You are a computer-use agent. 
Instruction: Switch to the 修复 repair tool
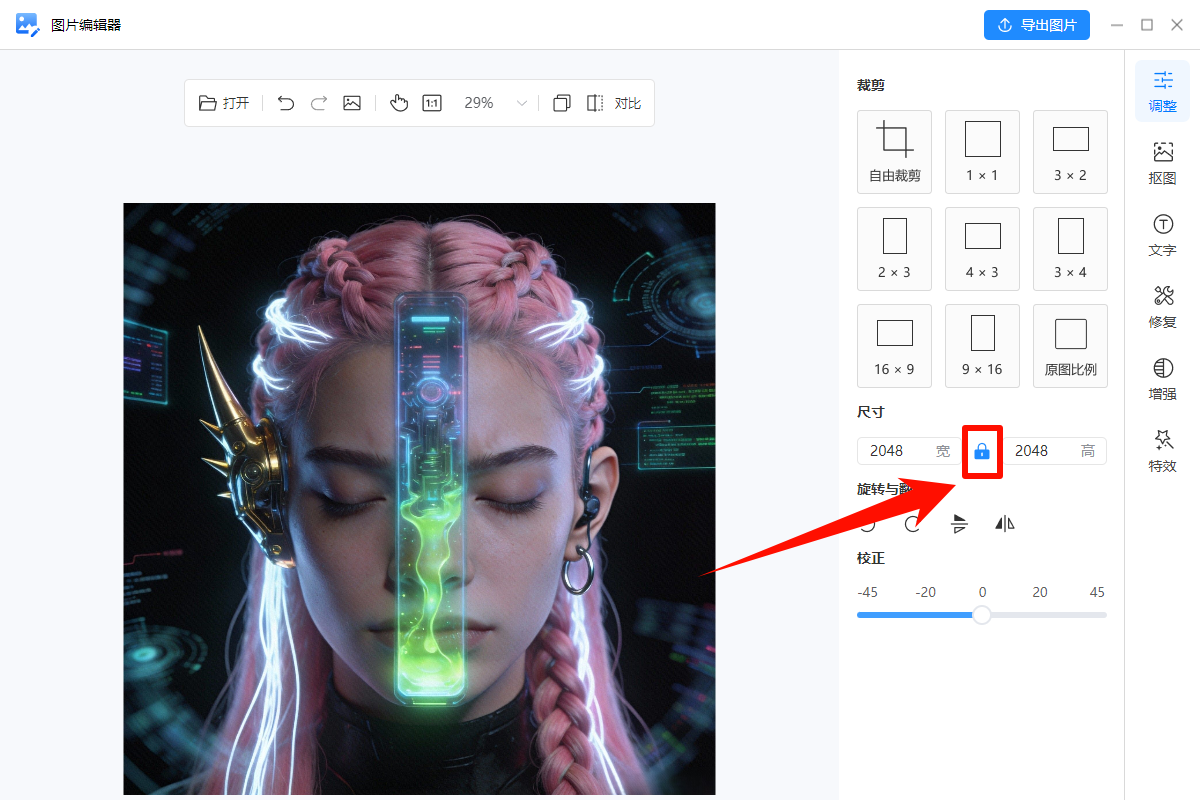point(1162,307)
